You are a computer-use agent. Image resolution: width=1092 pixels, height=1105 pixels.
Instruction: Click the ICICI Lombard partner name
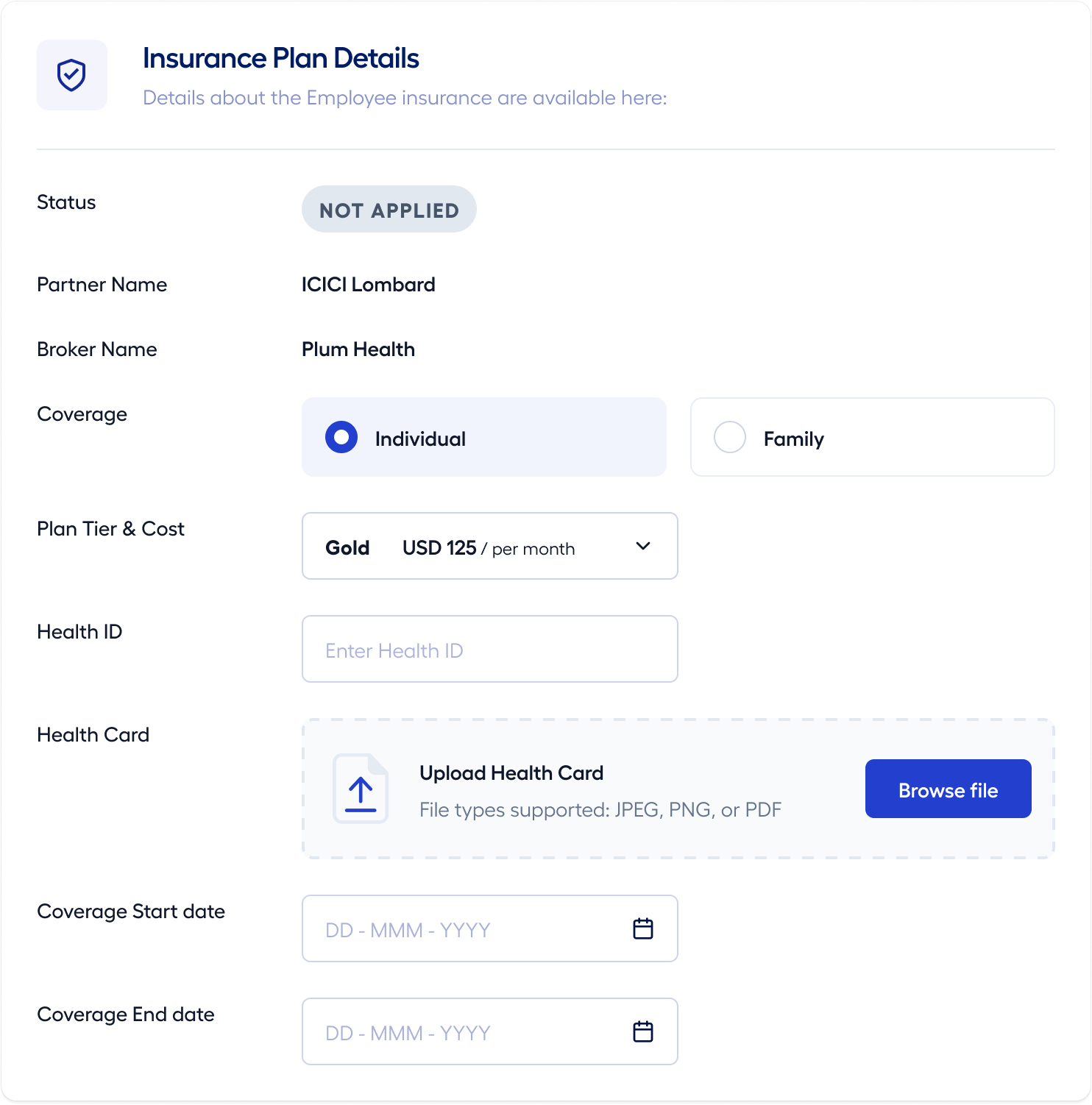click(x=369, y=285)
